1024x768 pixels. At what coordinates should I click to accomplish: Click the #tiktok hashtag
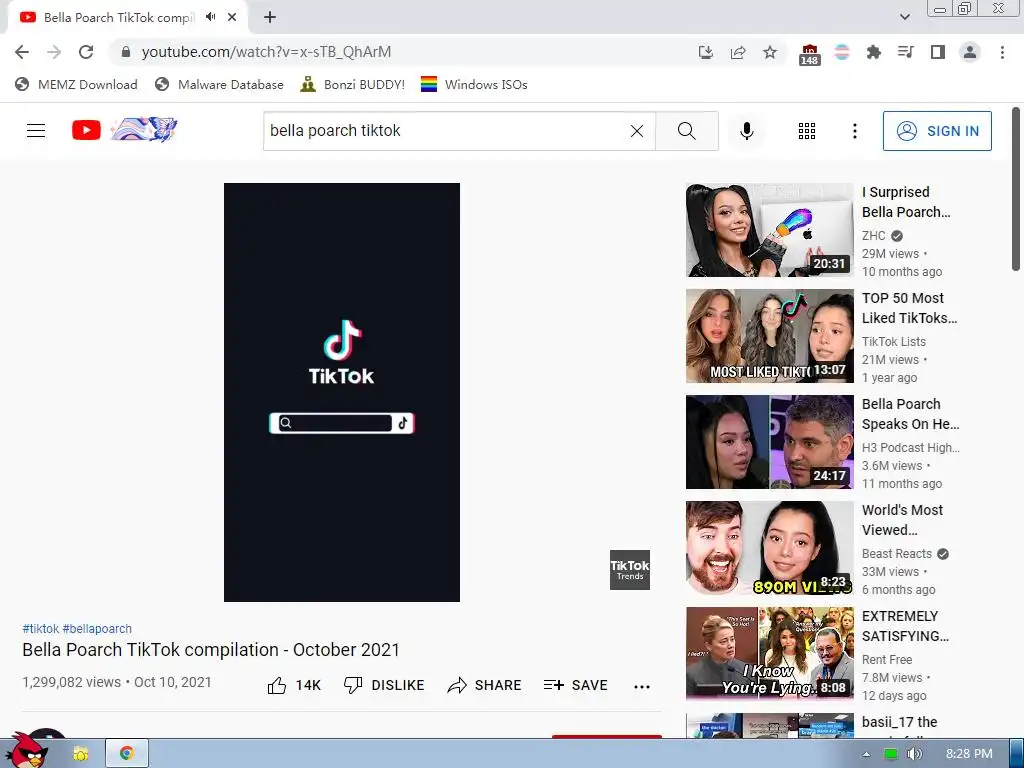coord(40,628)
